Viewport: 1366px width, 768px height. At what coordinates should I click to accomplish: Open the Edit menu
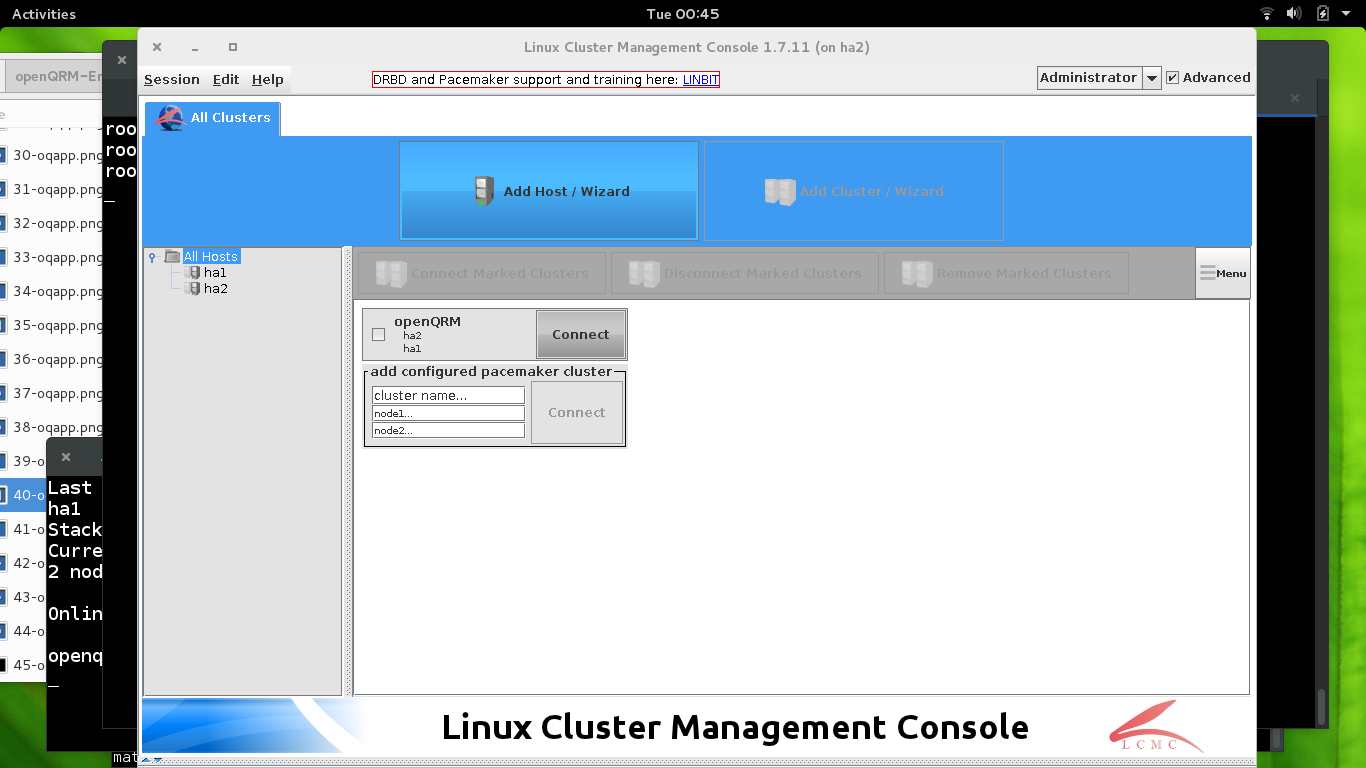pos(226,79)
